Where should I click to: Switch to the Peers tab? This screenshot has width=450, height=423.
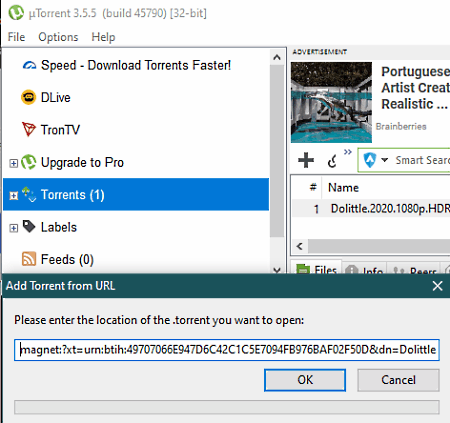click(414, 269)
